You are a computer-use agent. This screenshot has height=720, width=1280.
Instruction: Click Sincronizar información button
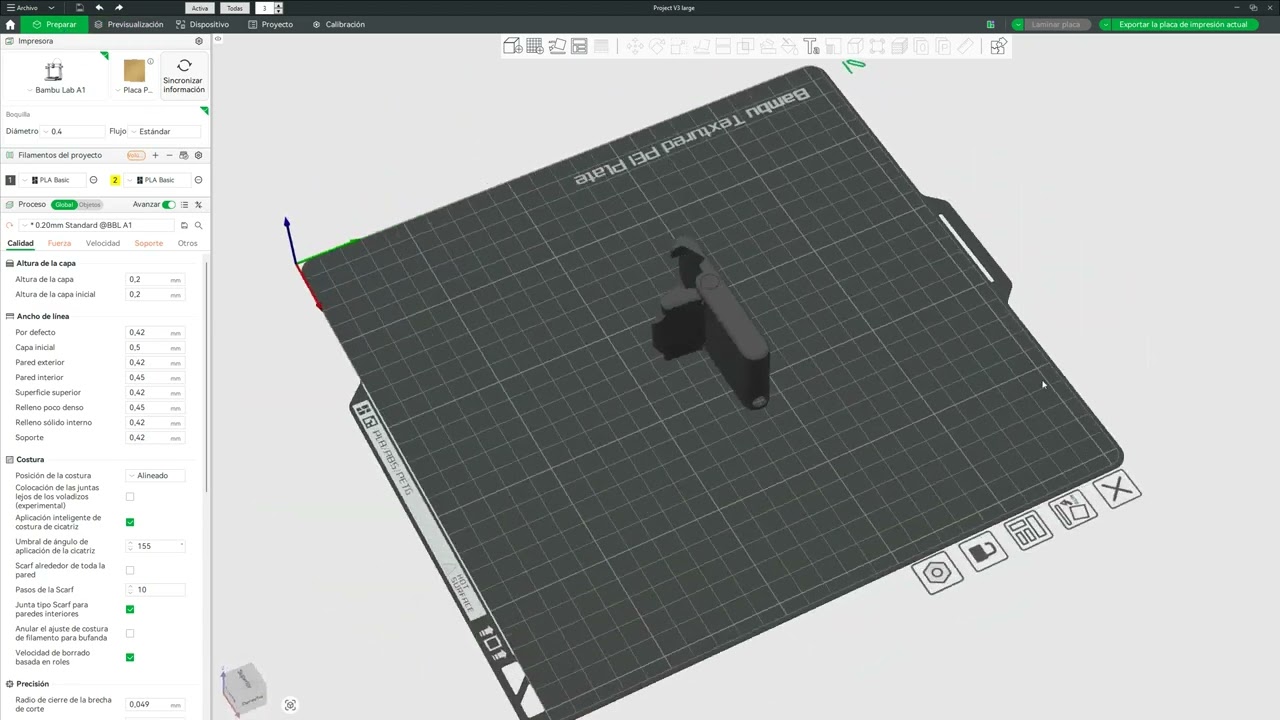(184, 76)
